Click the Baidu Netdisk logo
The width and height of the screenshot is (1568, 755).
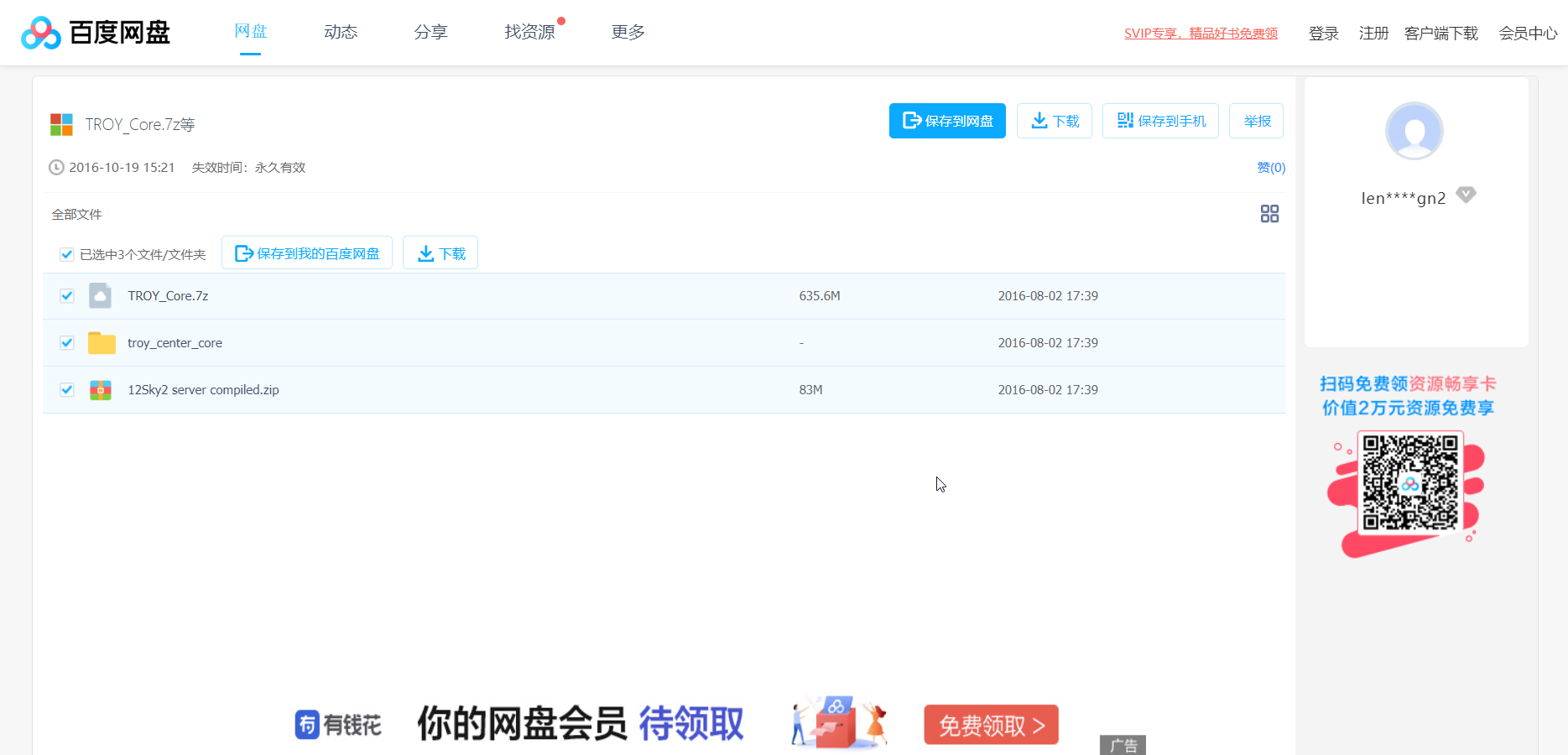tap(95, 33)
